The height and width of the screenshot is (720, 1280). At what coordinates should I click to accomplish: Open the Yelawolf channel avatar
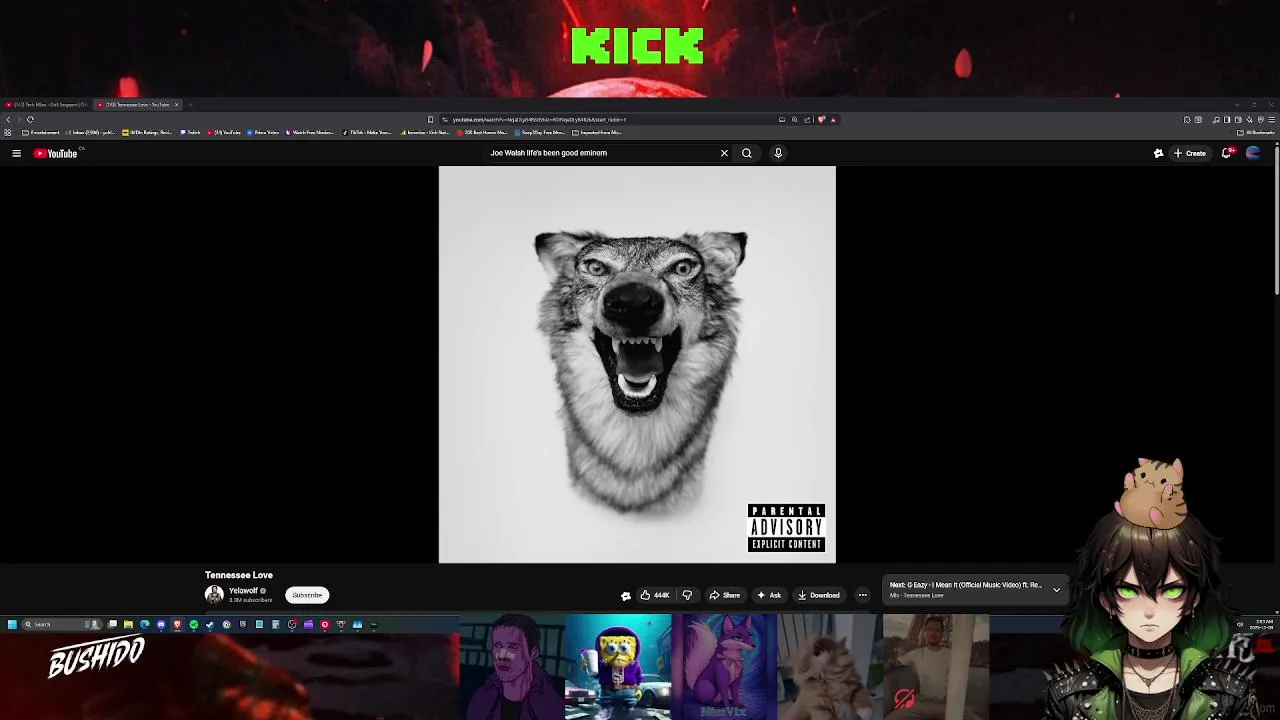[x=214, y=595]
